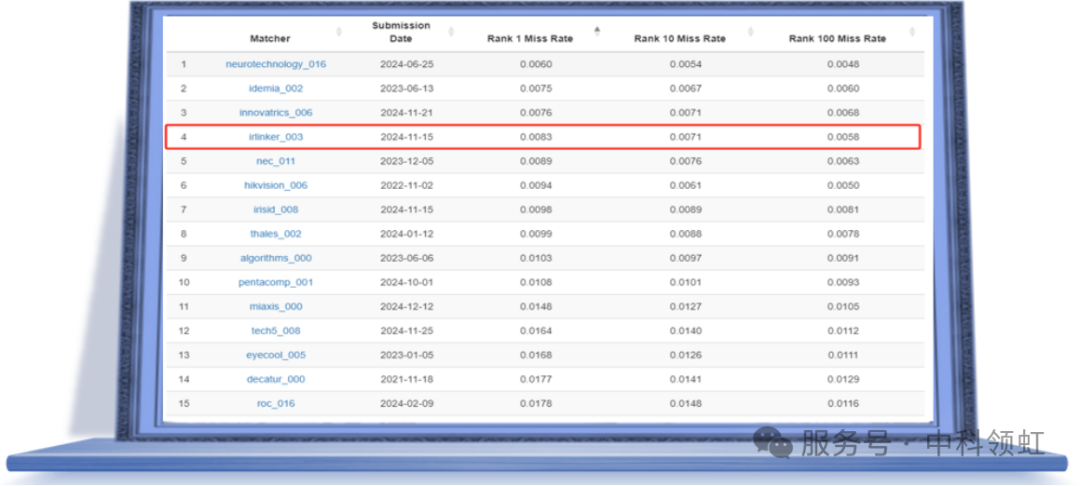
Task: Open the idemia_002 matcher link
Action: click(x=276, y=88)
